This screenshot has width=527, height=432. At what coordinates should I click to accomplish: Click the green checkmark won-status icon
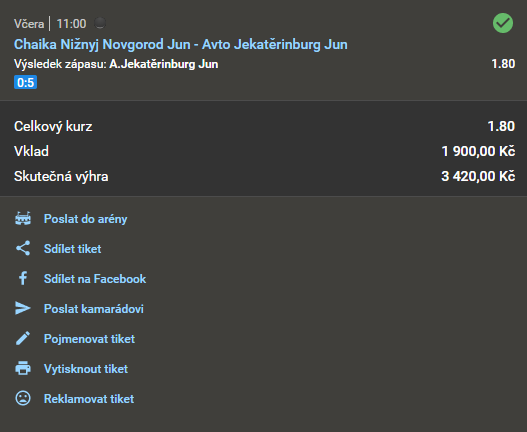point(503,23)
